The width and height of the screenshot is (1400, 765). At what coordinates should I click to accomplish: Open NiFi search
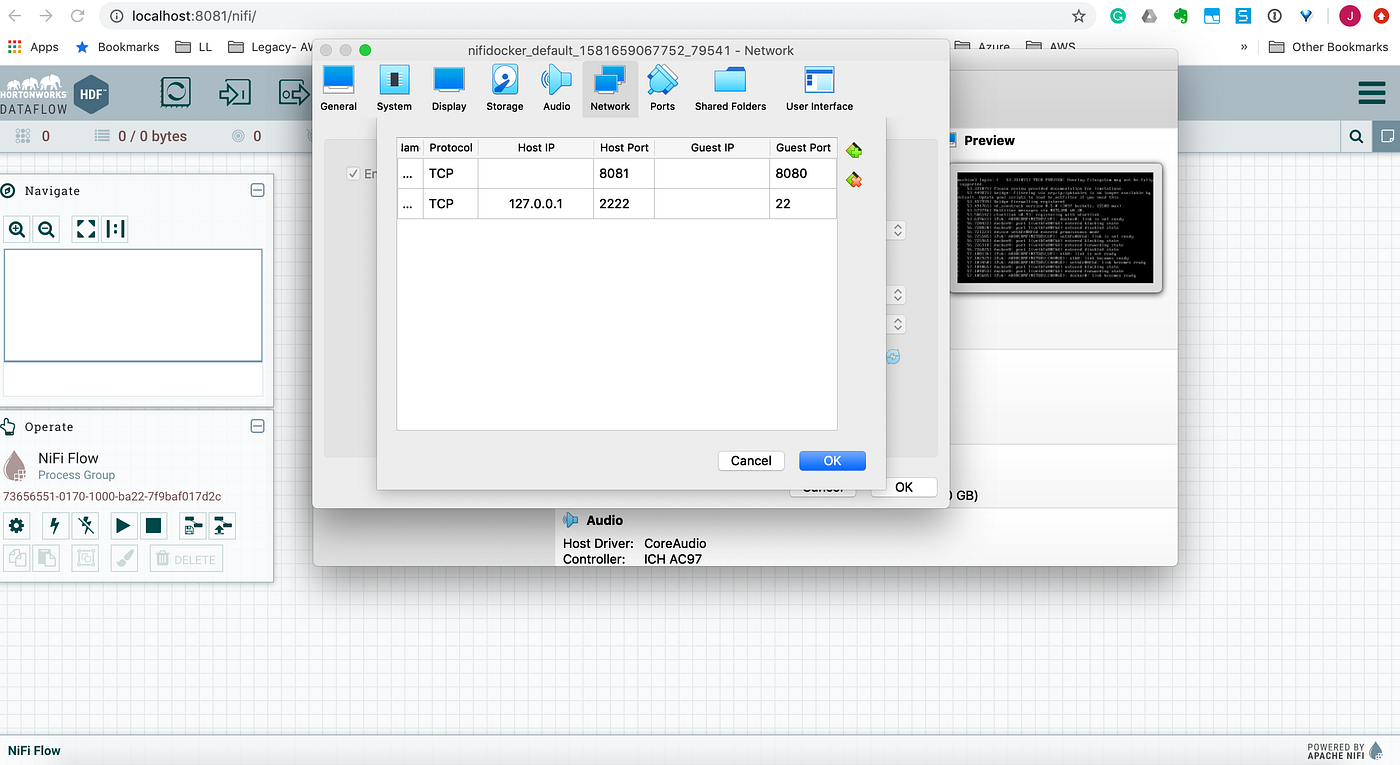coord(1356,136)
